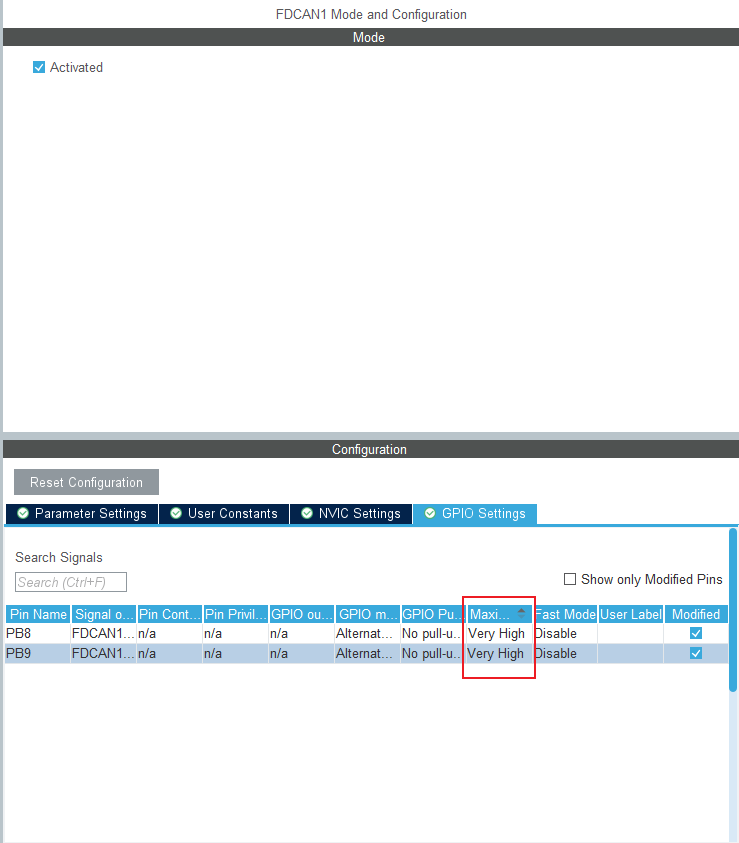The height and width of the screenshot is (843, 739).
Task: Click the check icon on GPIO Settings tab
Action: (x=430, y=513)
